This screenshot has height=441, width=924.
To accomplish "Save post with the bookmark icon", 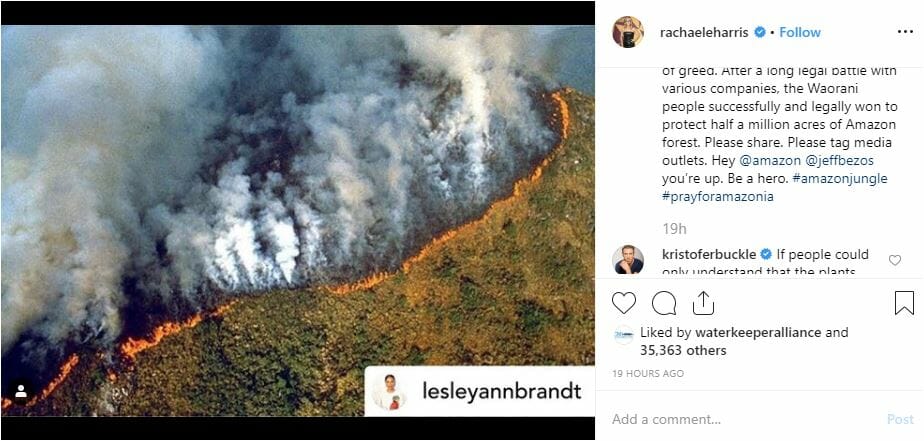I will click(x=904, y=303).
